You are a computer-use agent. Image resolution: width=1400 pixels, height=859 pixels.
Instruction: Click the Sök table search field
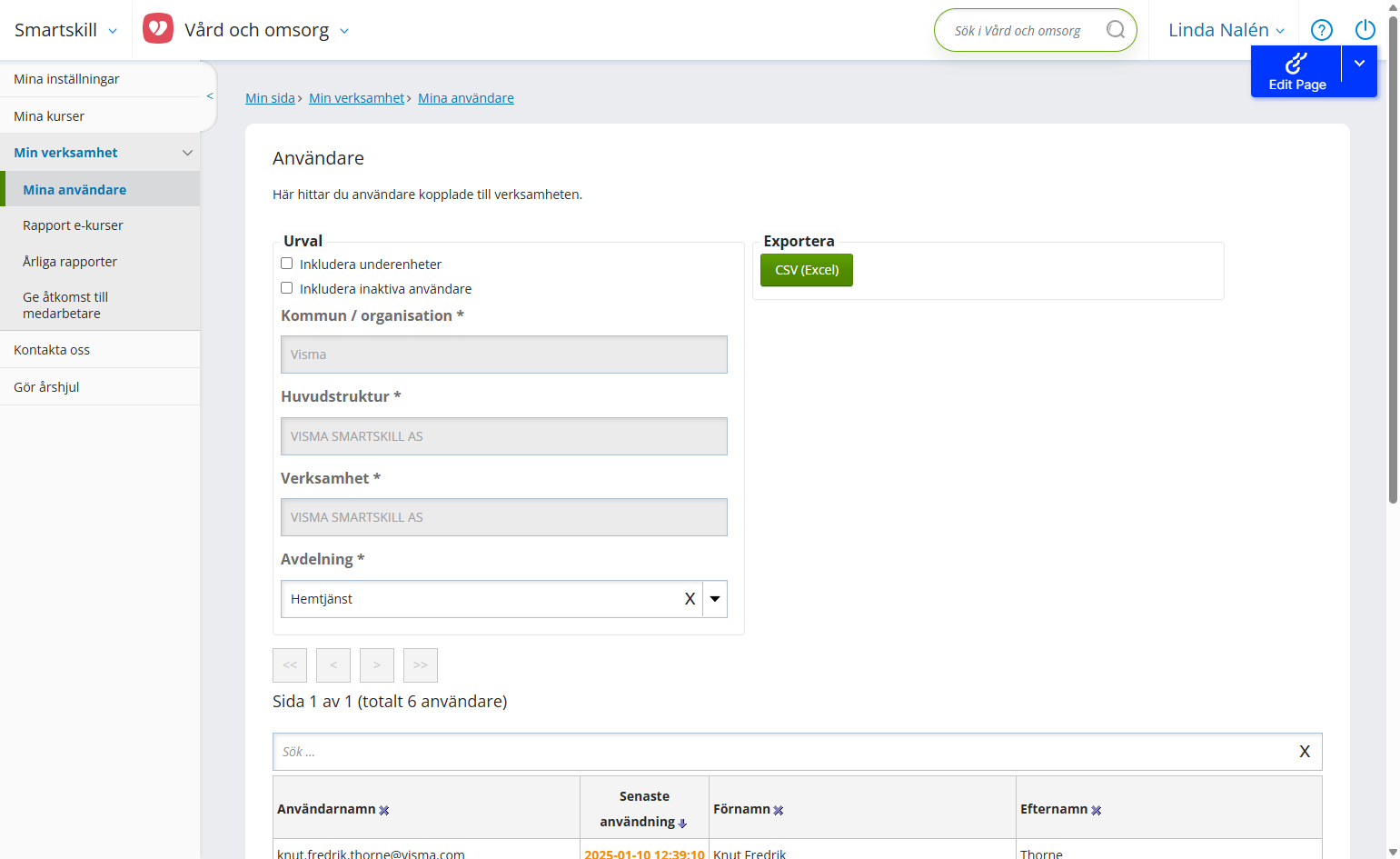(781, 752)
